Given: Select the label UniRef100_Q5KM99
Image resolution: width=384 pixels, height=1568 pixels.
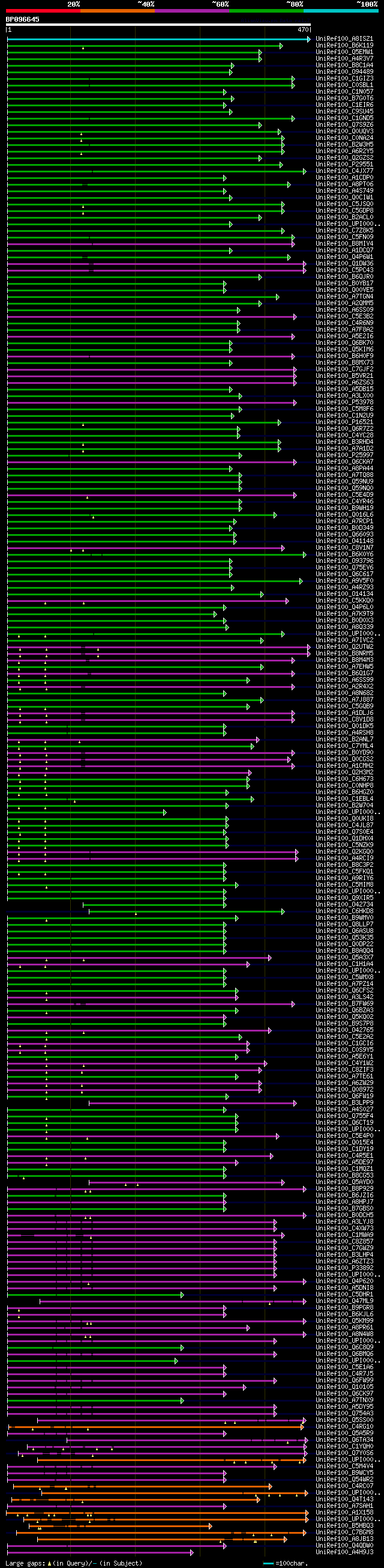Looking at the screenshot, I should 344,1321.
